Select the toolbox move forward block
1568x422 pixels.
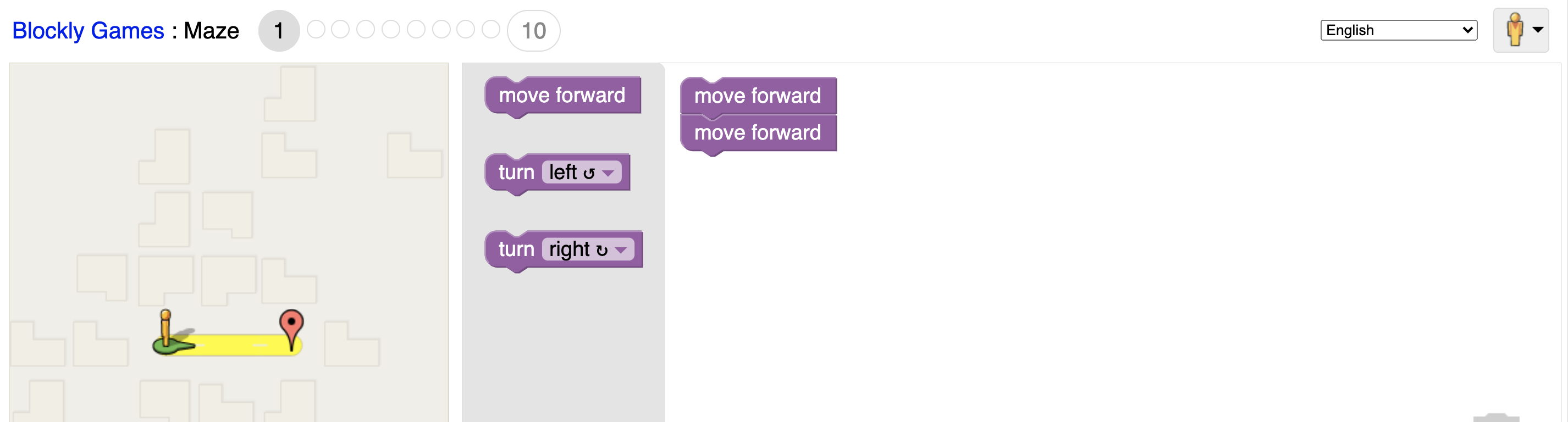(563, 96)
